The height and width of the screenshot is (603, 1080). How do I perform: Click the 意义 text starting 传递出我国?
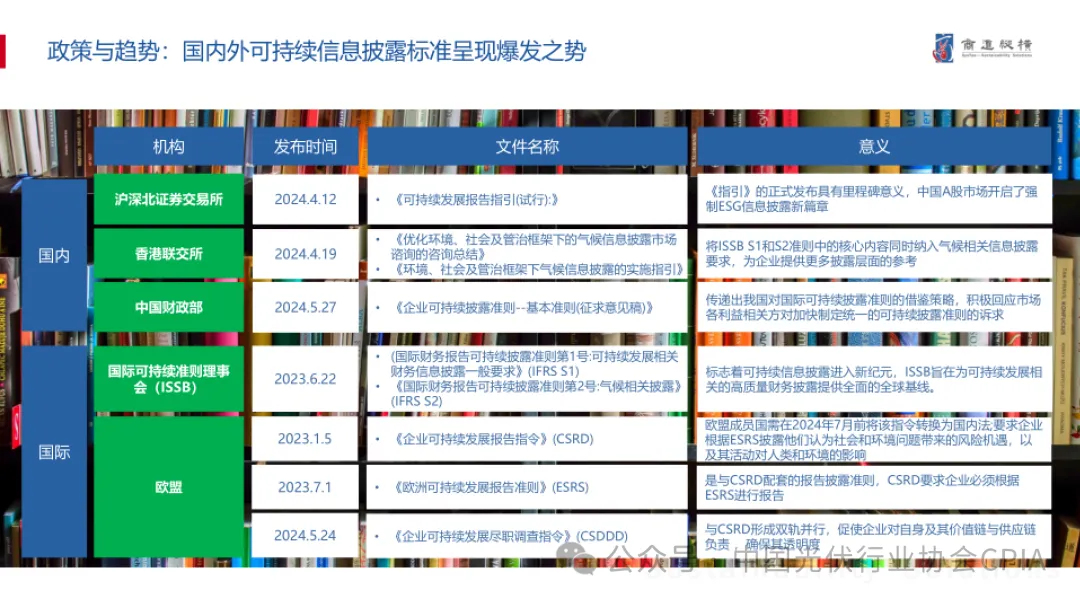coord(873,307)
